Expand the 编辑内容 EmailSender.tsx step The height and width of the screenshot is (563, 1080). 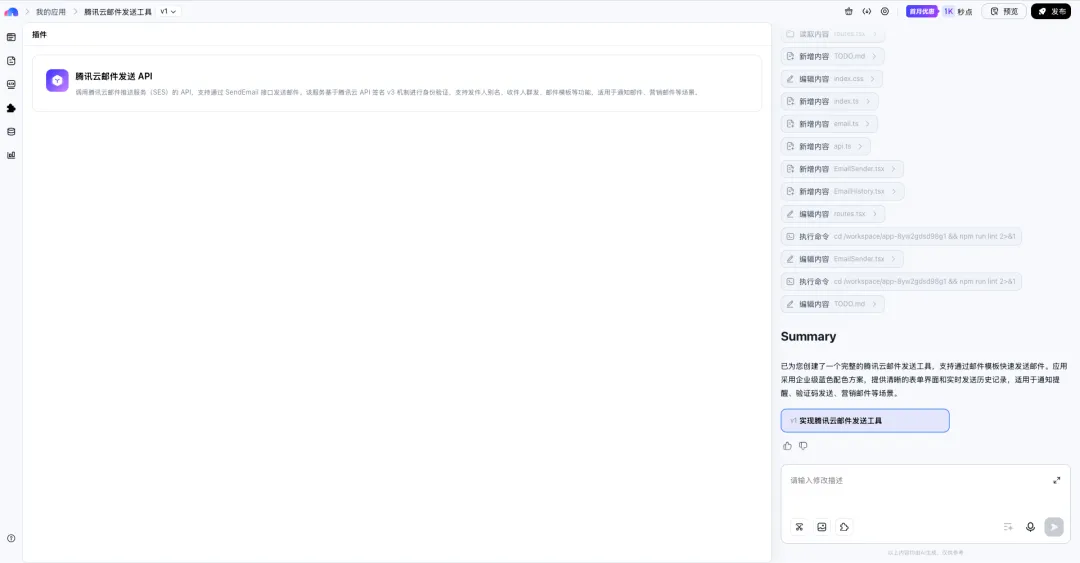pos(842,259)
